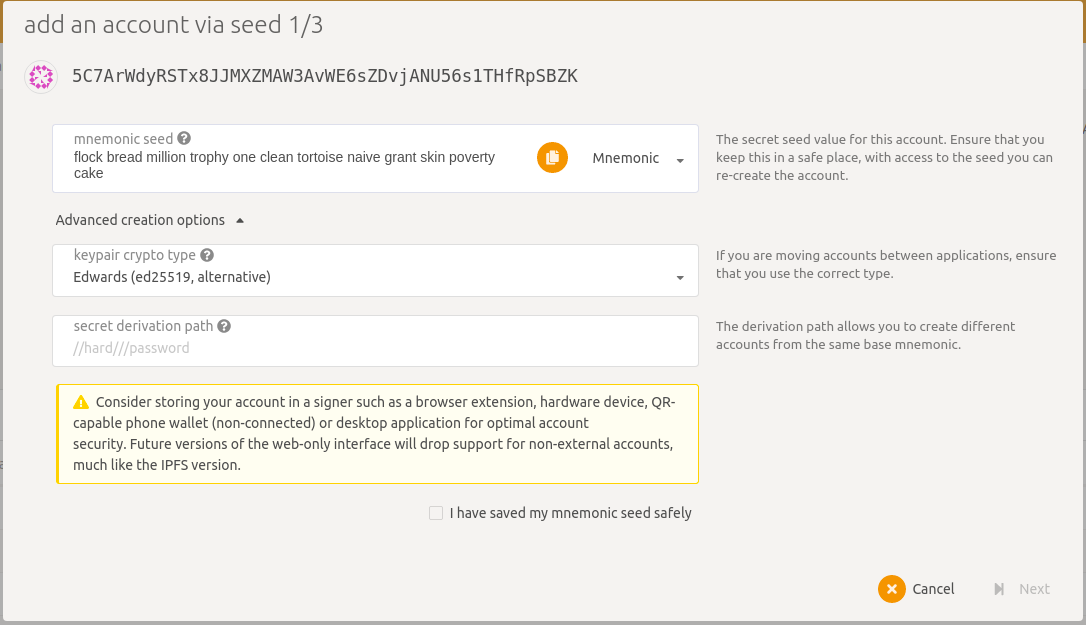This screenshot has width=1086, height=625.
Task: Click the Edwards ed25519 alternative value
Action: [172, 277]
